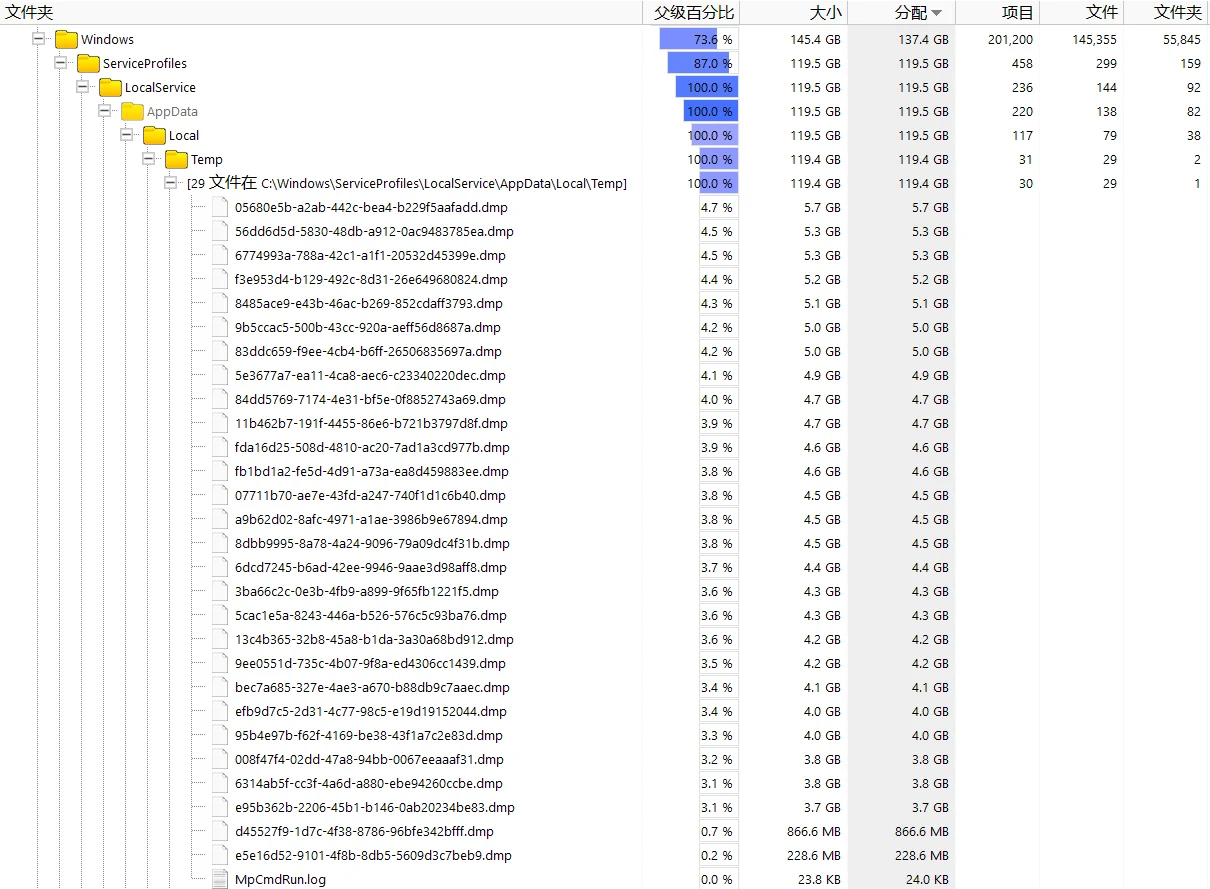Click file icon of fb1bd1a2-fe5d dmp file

(x=220, y=471)
